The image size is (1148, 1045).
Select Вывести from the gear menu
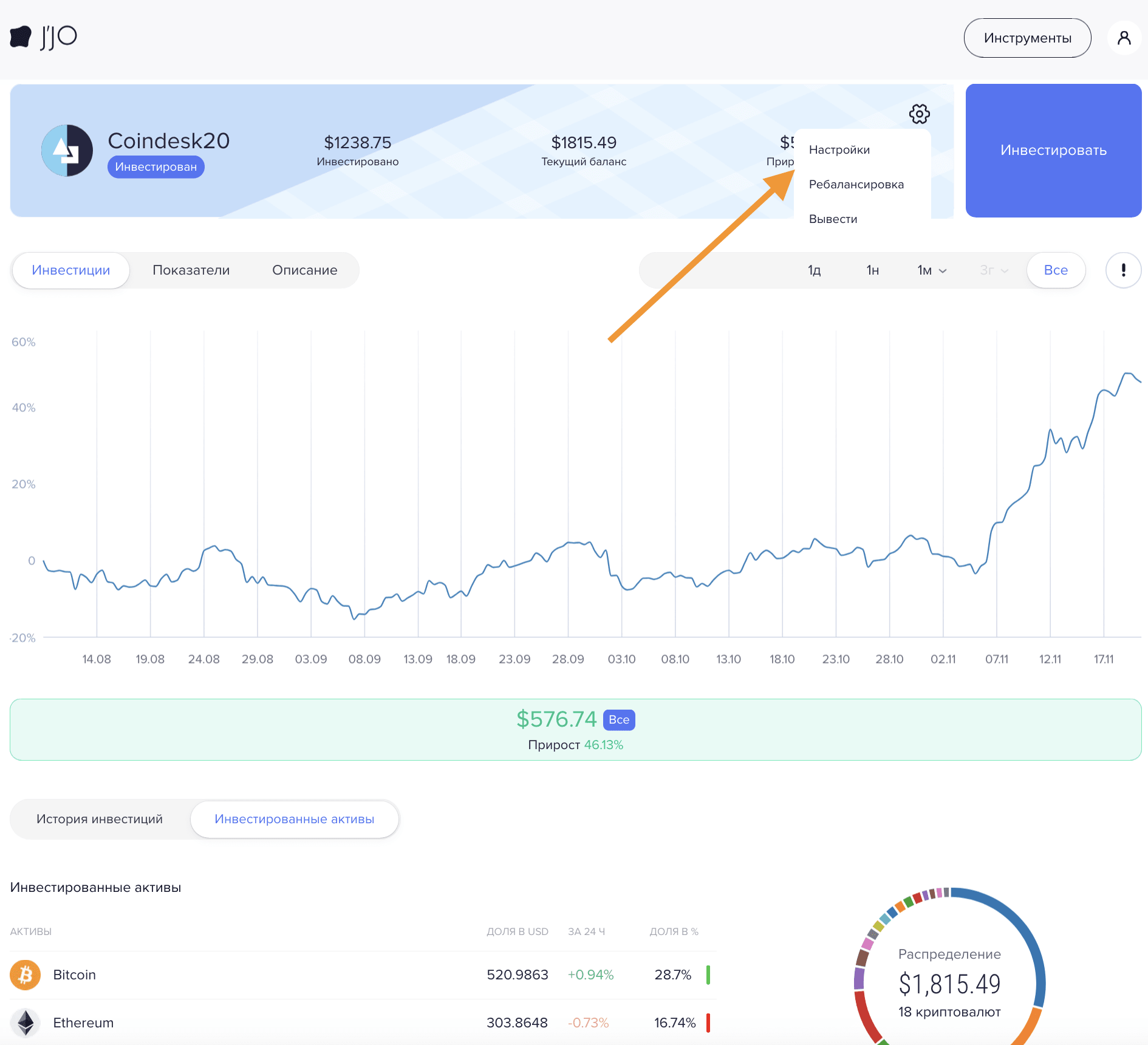pyautogui.click(x=833, y=219)
